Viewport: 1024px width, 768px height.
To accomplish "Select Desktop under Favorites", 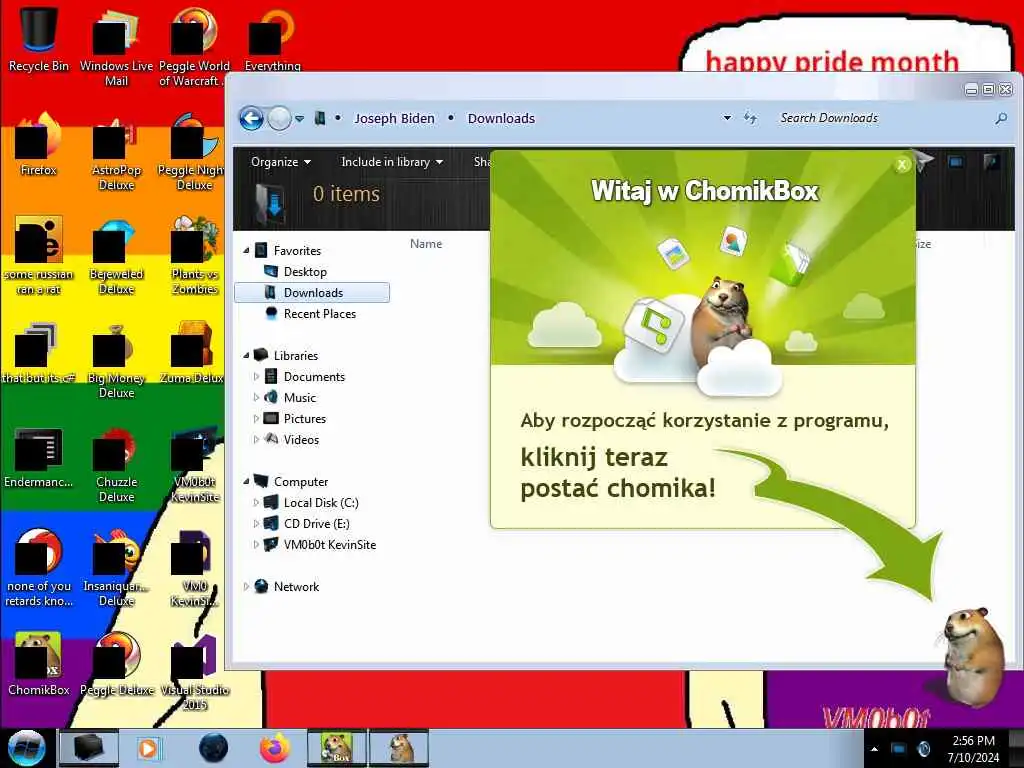I will 305,272.
